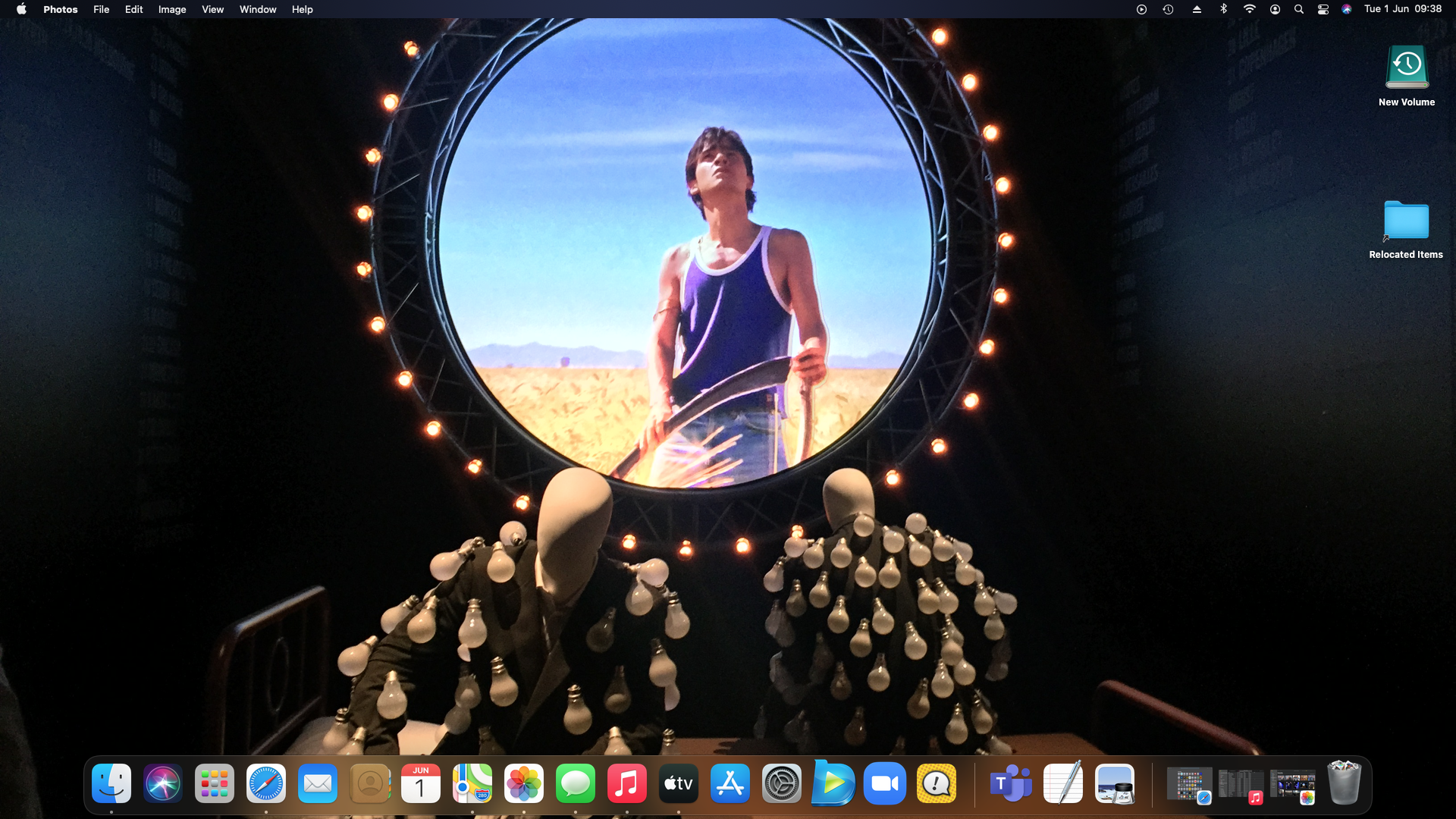Open Preview app in the Dock

1115,783
